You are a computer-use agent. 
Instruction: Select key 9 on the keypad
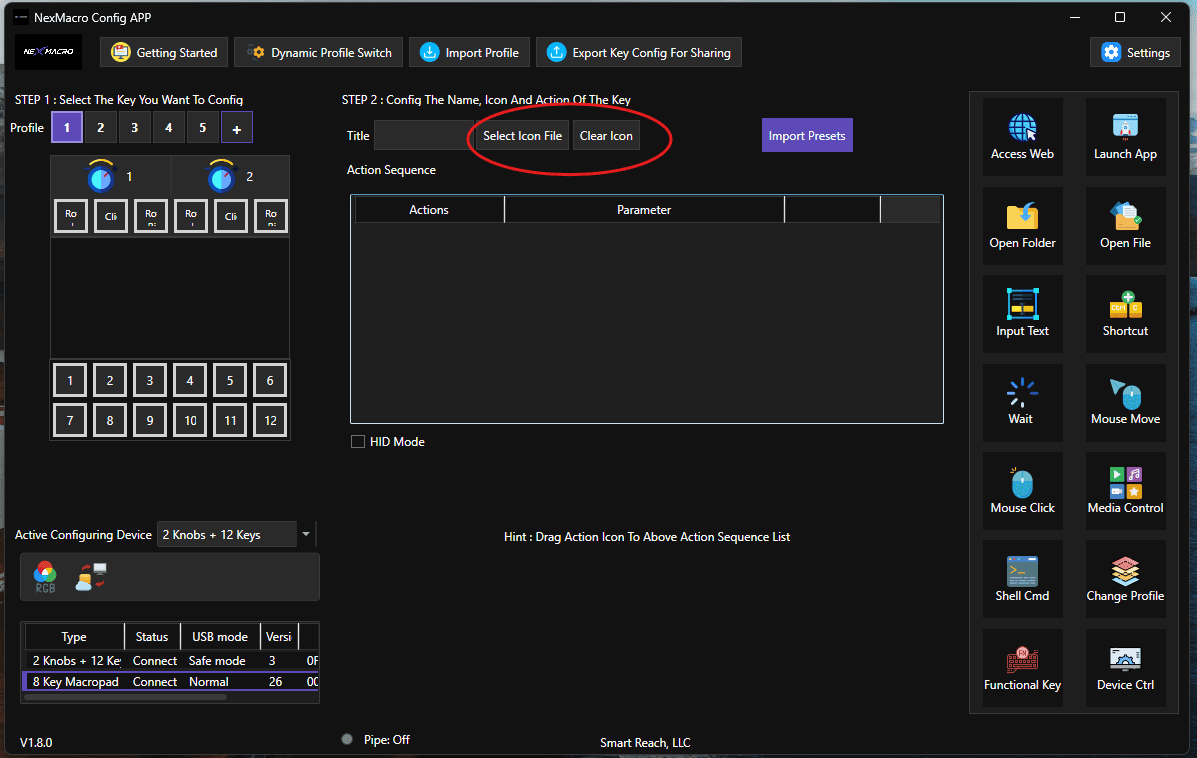(x=150, y=420)
